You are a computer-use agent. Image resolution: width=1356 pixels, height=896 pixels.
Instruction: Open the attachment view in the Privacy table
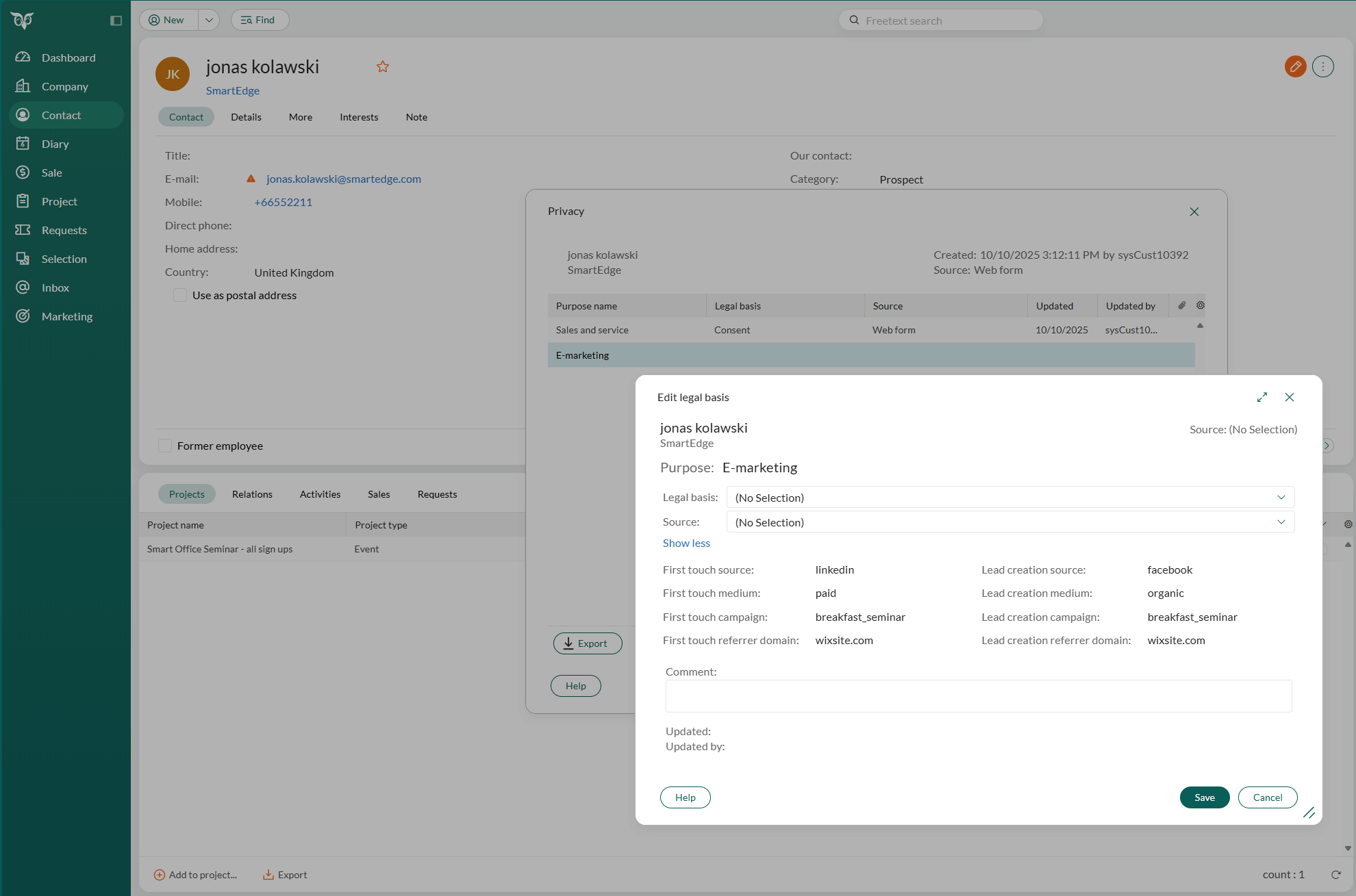point(1182,305)
